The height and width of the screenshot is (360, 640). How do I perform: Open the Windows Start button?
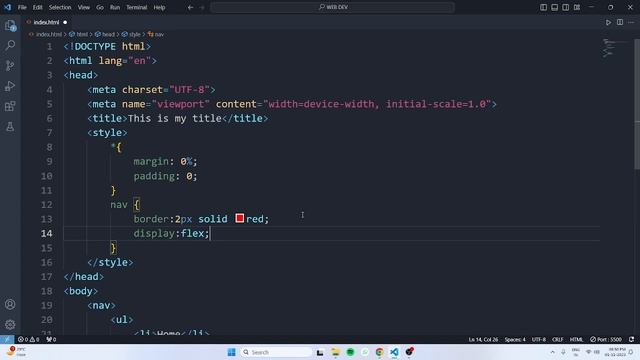(231, 352)
